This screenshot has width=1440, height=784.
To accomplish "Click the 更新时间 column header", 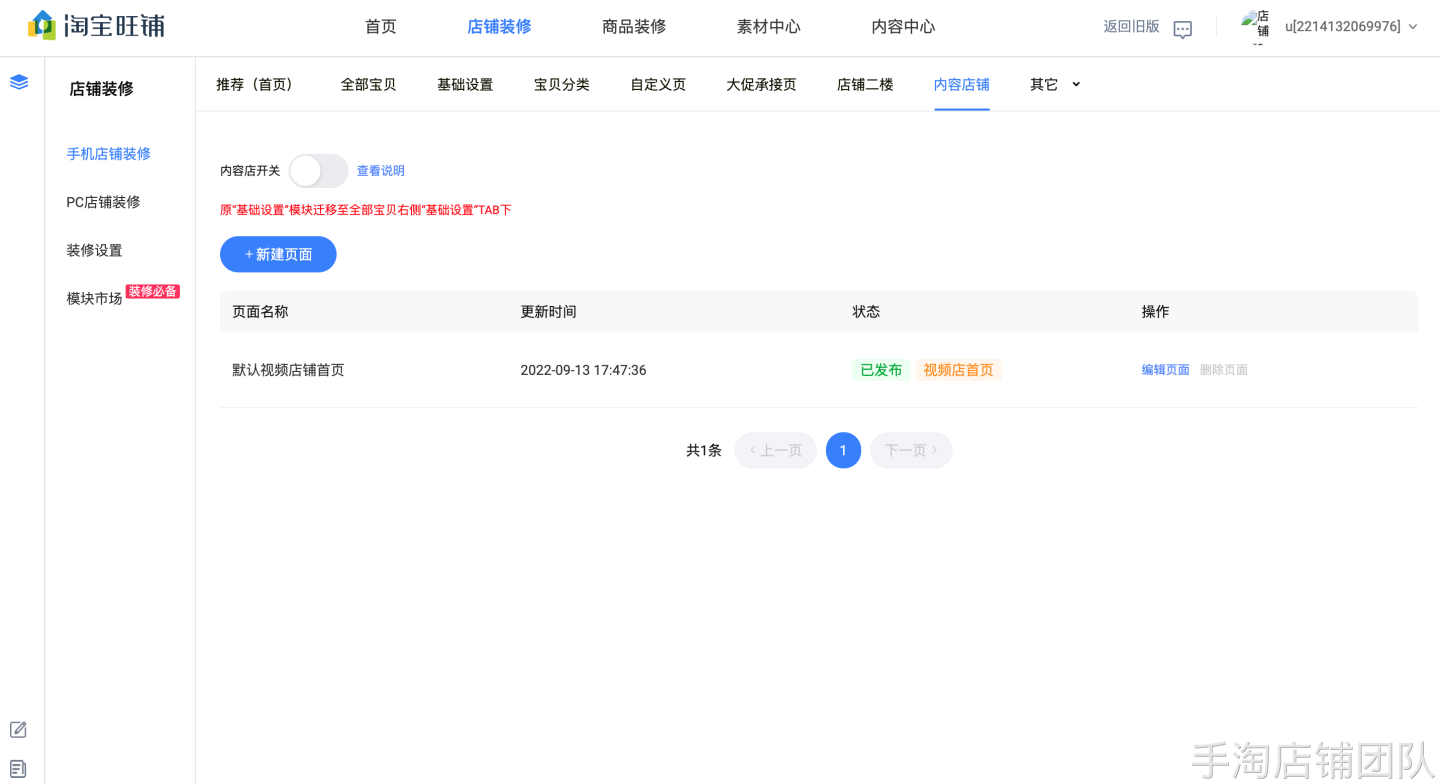I will click(x=549, y=312).
